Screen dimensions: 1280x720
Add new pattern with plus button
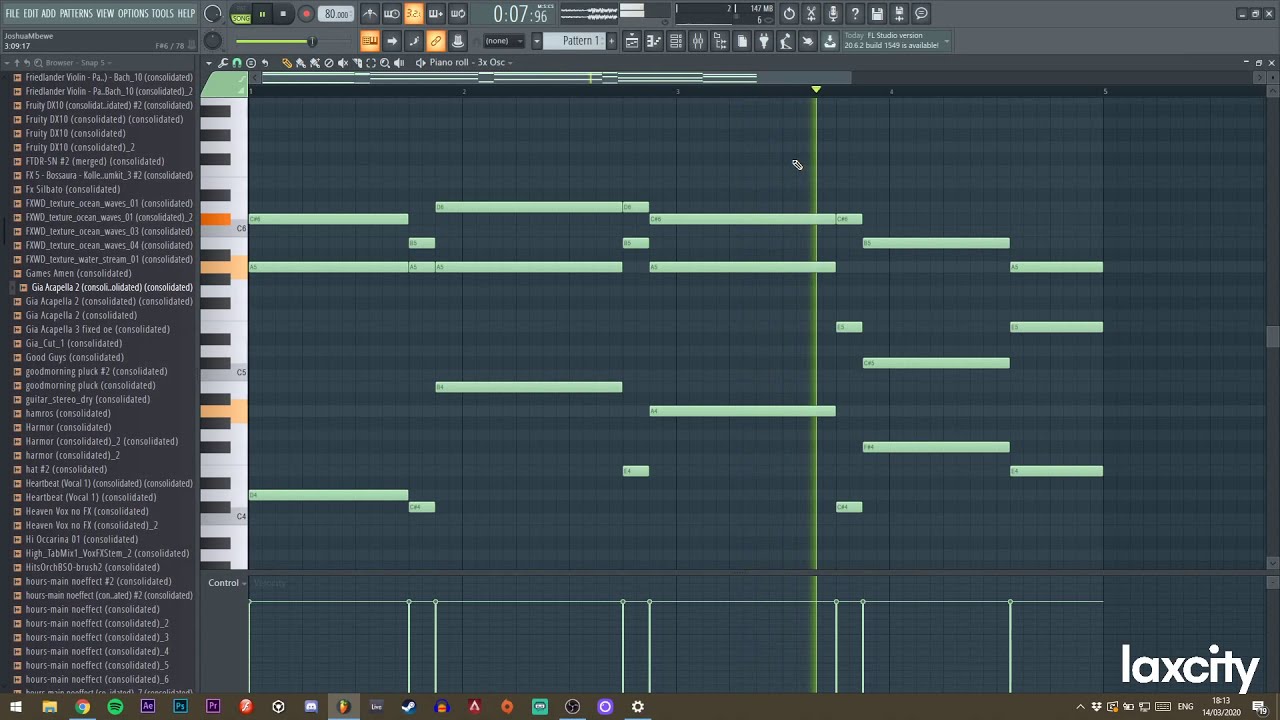(612, 41)
